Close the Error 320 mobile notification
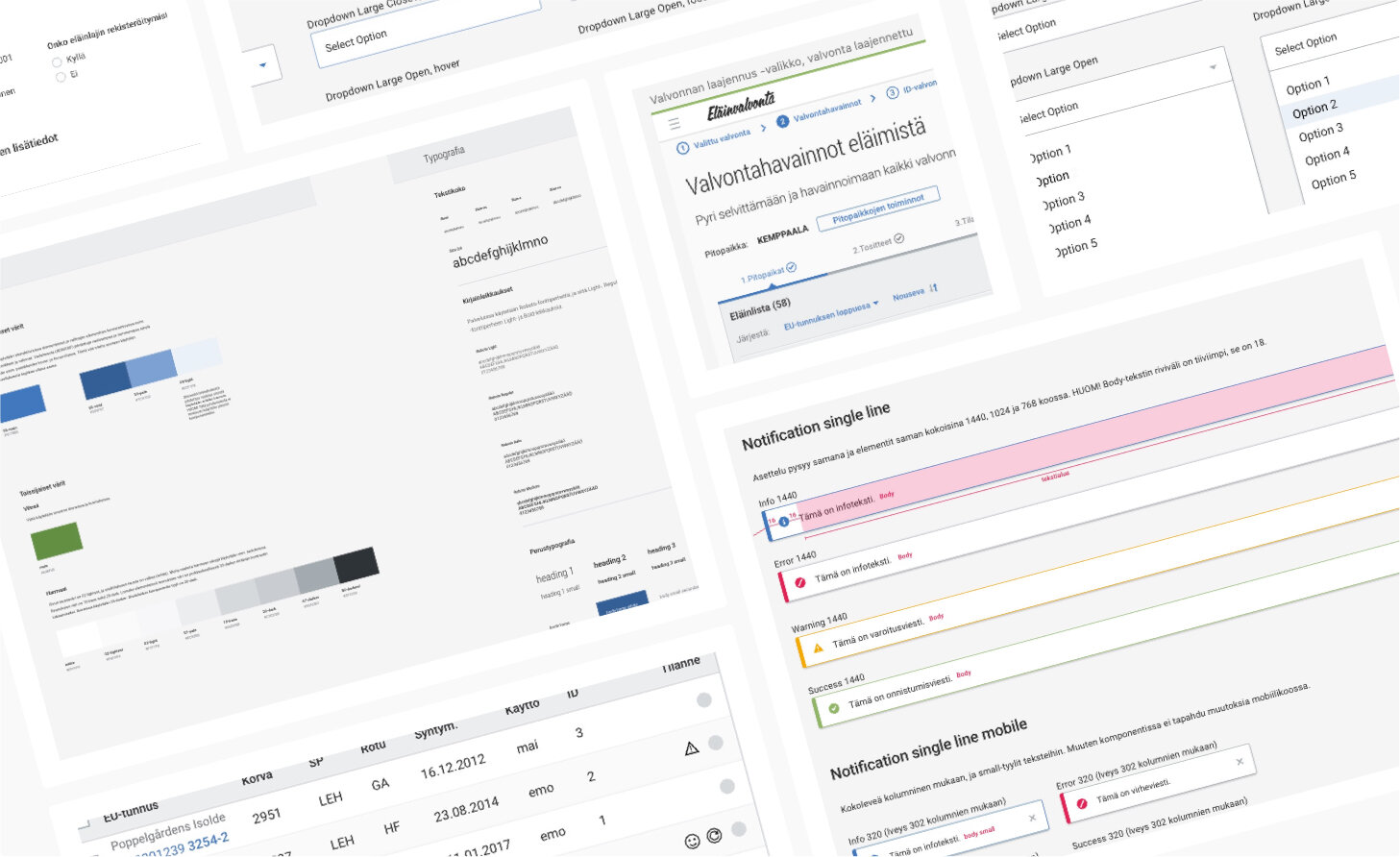 click(1240, 762)
